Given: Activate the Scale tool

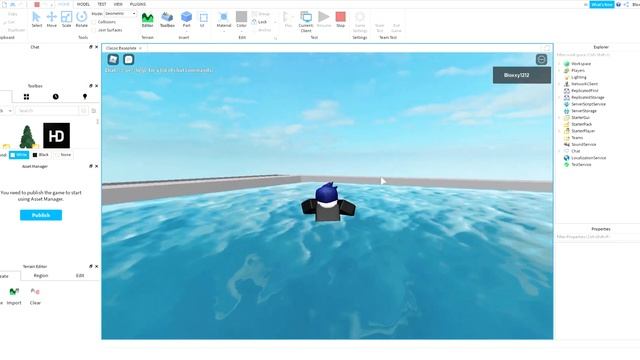Looking at the screenshot, I should tap(67, 20).
